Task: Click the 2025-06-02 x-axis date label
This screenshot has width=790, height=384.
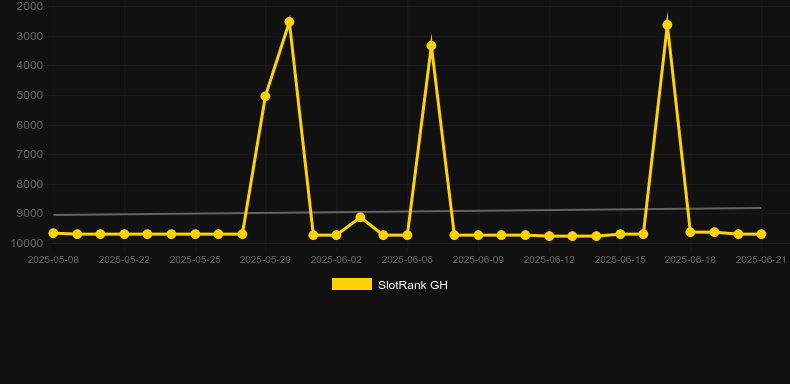Action: [336, 260]
